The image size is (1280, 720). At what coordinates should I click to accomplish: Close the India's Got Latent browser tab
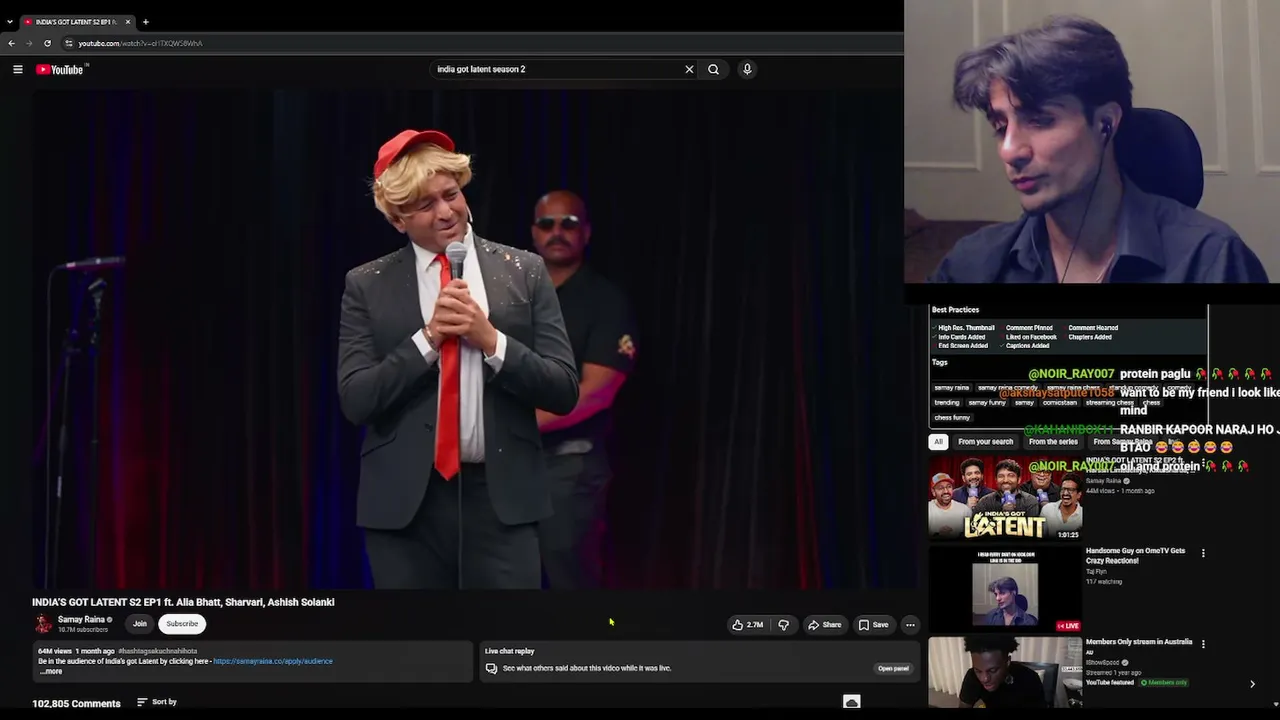(128, 21)
